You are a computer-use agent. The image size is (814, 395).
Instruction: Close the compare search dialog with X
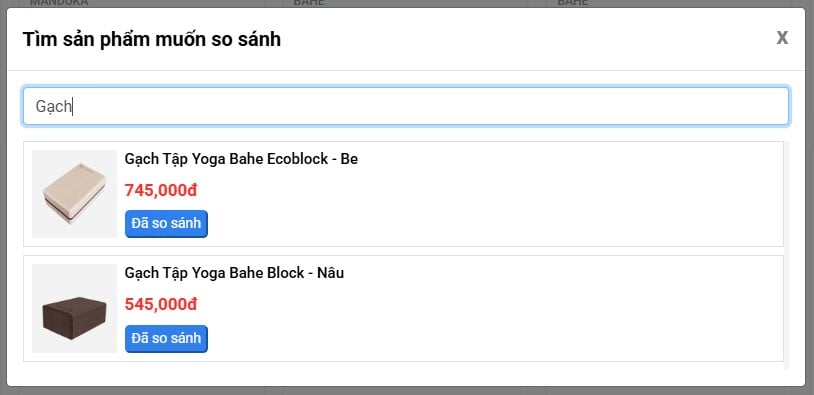782,38
